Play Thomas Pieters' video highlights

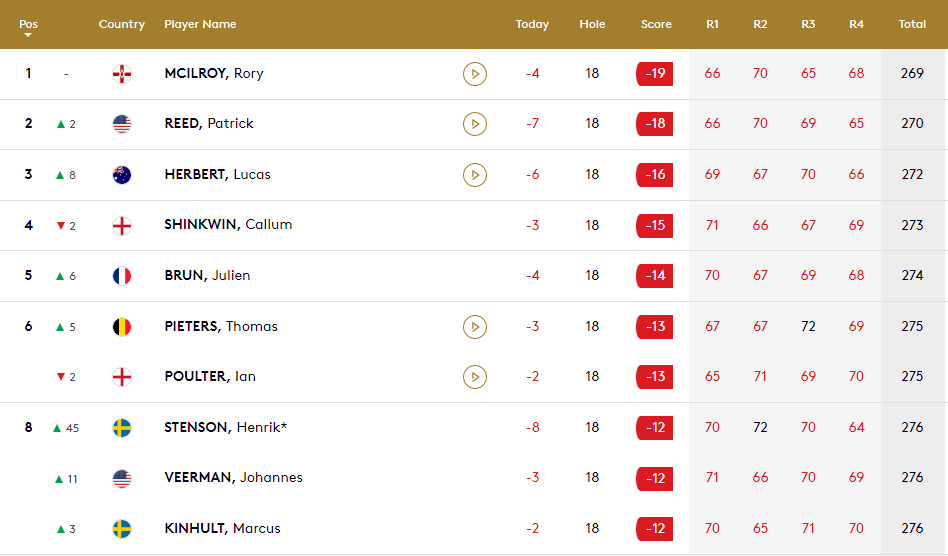(x=475, y=327)
